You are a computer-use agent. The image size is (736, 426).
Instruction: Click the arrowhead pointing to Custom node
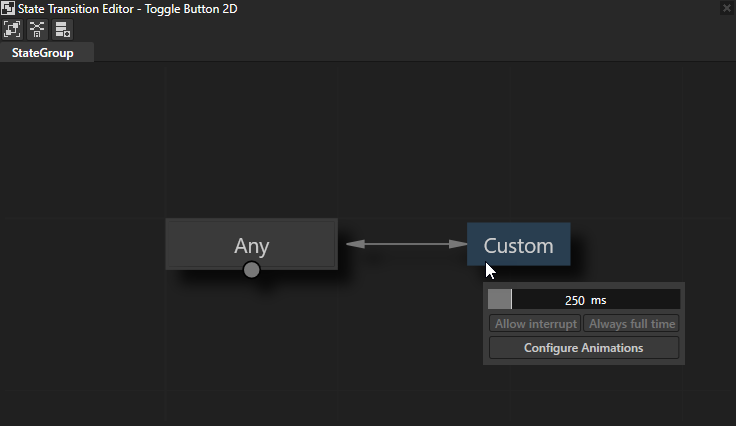click(x=461, y=243)
